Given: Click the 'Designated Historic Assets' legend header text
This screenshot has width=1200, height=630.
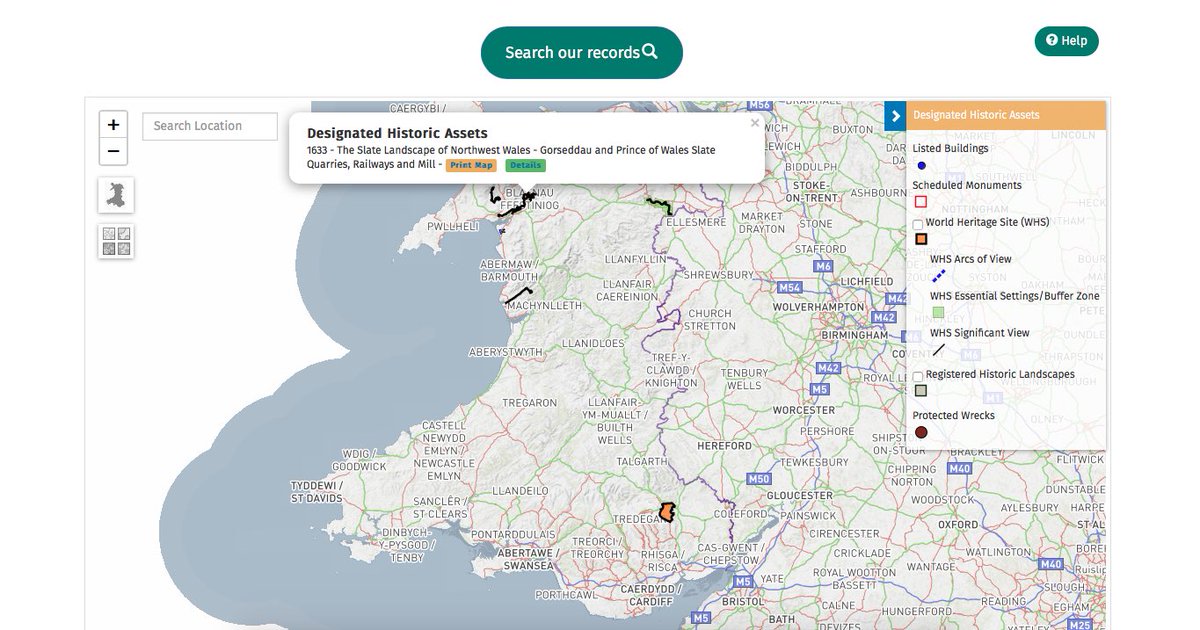Looking at the screenshot, I should (x=976, y=115).
